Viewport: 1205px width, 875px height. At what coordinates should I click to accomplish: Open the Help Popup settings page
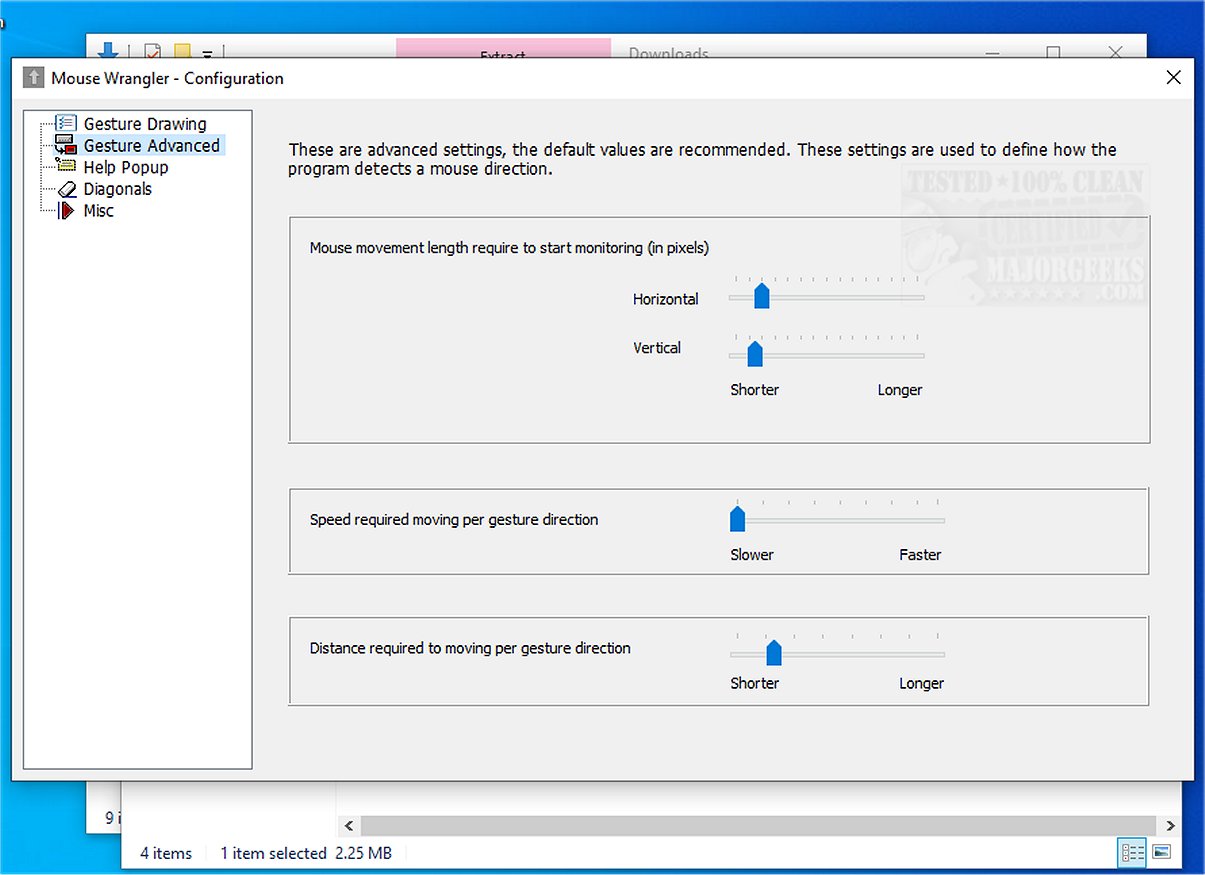[126, 167]
